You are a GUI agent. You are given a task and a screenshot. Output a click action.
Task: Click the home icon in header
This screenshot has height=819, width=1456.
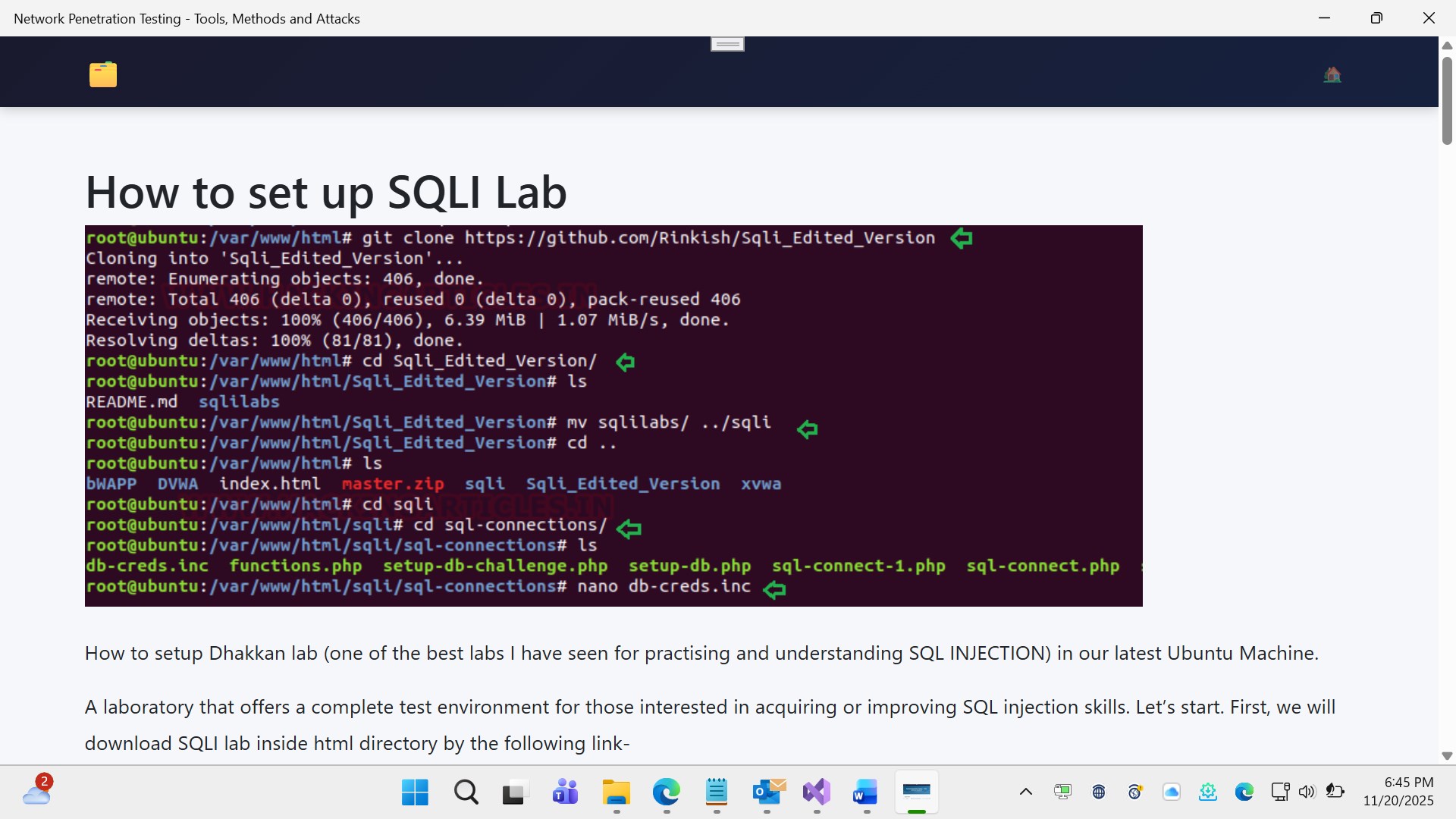pyautogui.click(x=1332, y=74)
